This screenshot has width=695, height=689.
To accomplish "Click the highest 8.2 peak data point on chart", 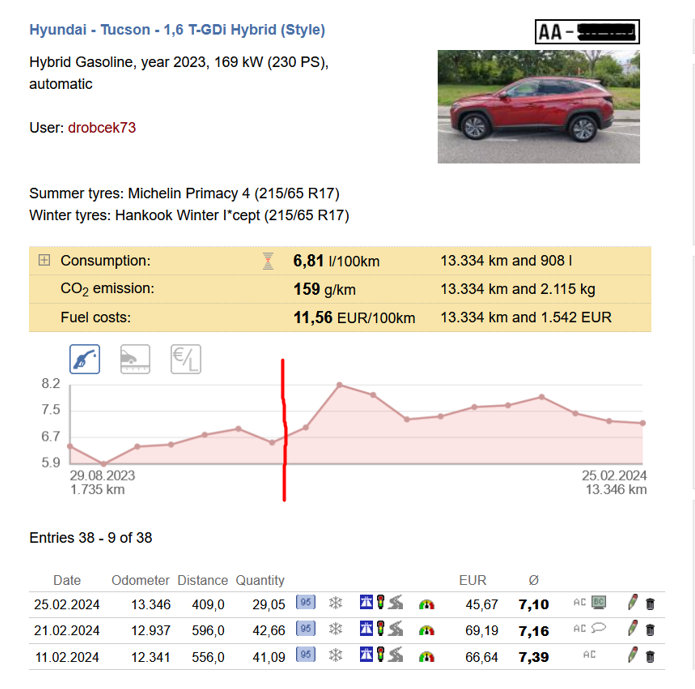I will 340,385.
